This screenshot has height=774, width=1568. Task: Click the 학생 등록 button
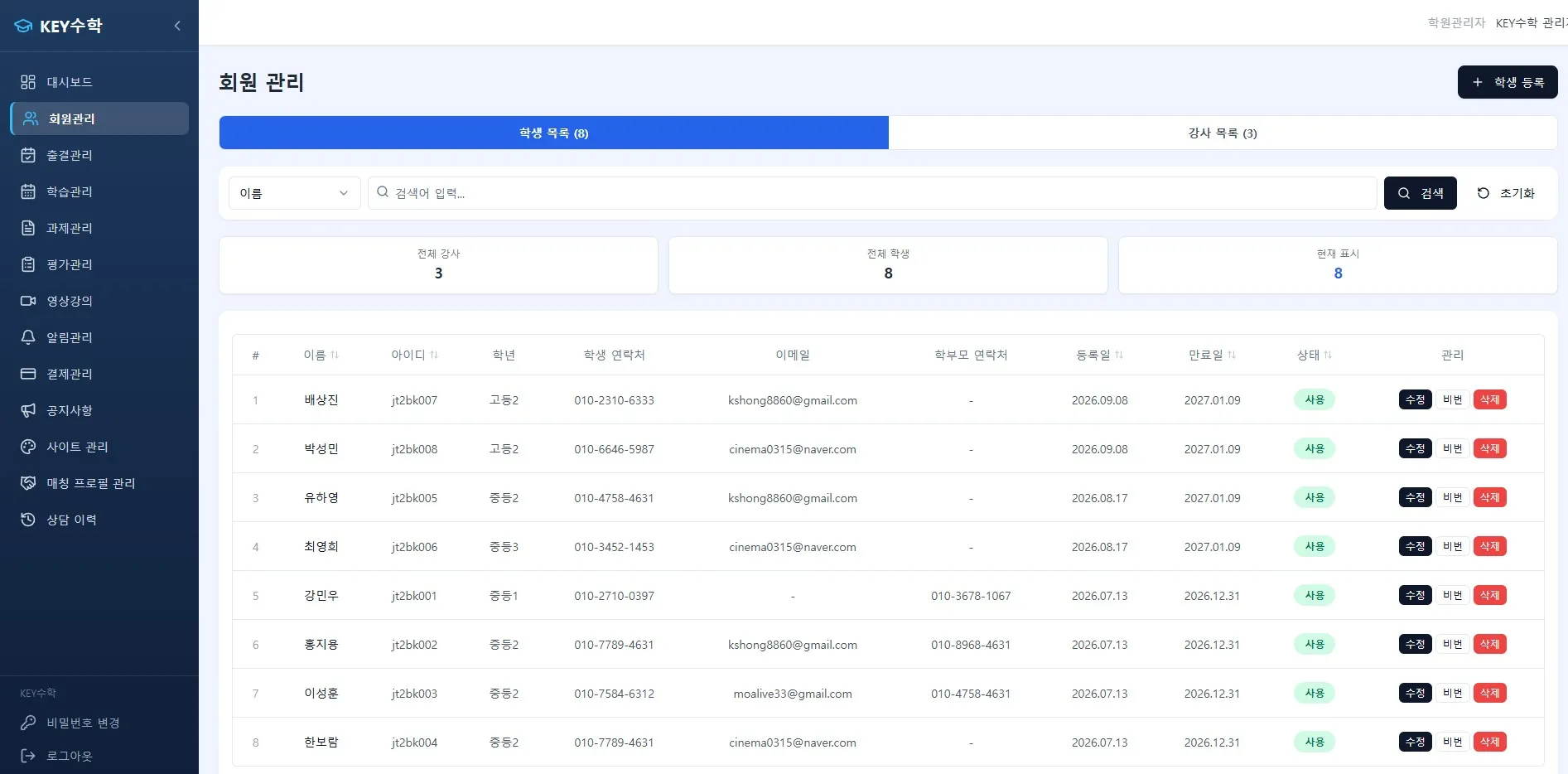(1508, 82)
